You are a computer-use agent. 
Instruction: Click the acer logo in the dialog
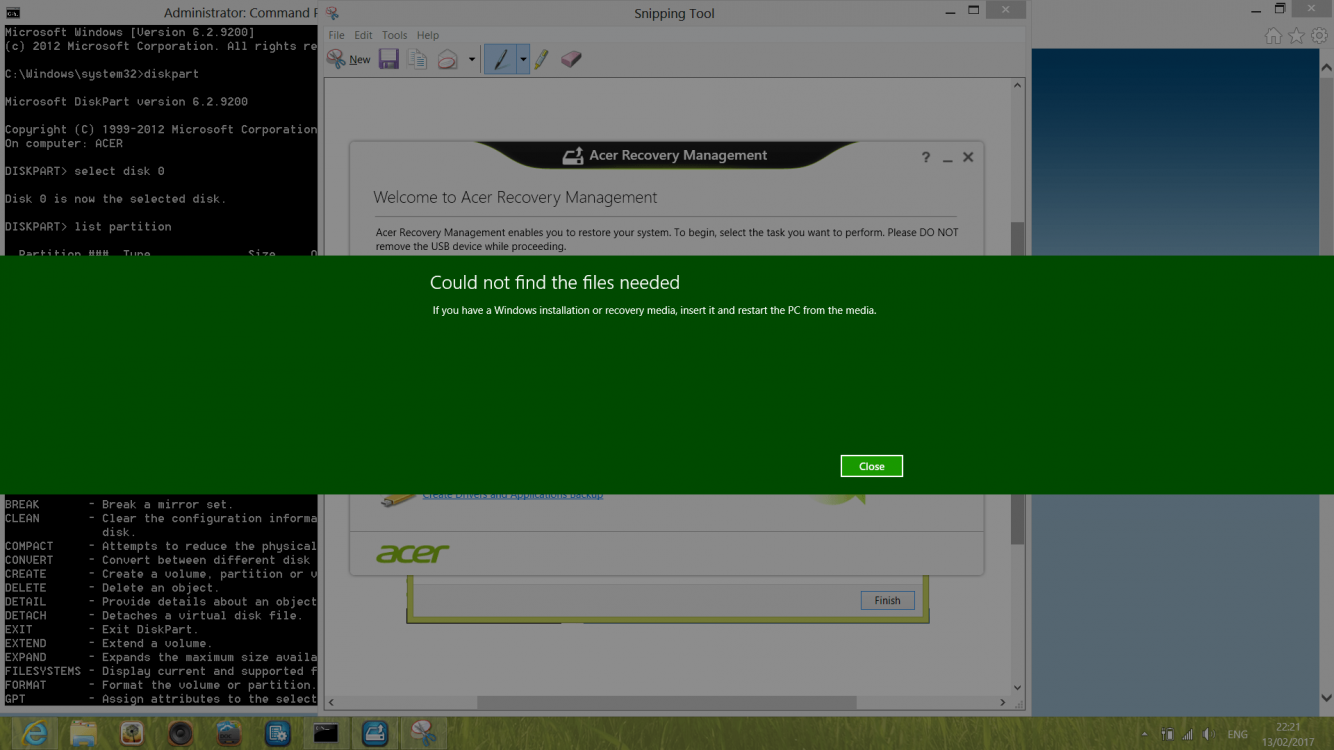(x=412, y=554)
